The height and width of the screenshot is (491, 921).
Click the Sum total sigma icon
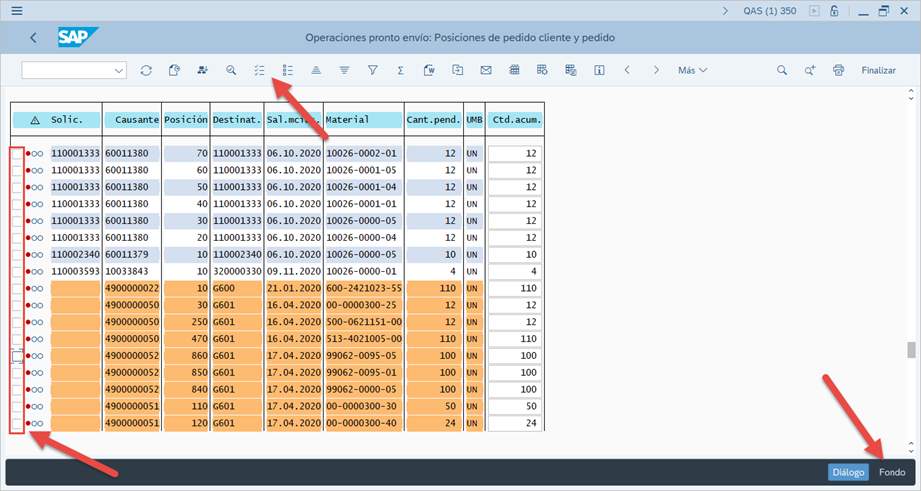tap(400, 71)
